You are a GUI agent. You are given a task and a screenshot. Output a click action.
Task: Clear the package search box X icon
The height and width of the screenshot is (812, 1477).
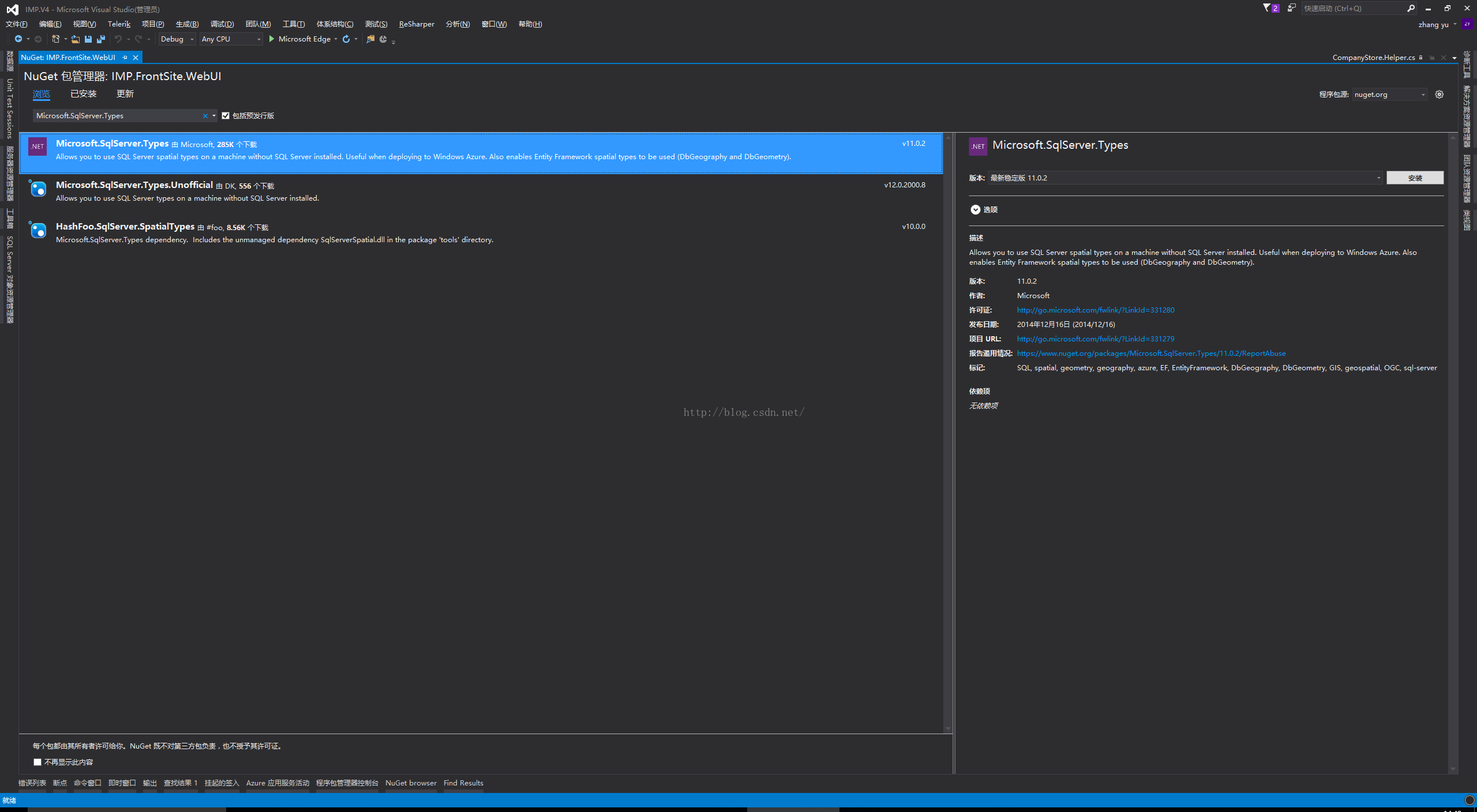tap(205, 116)
